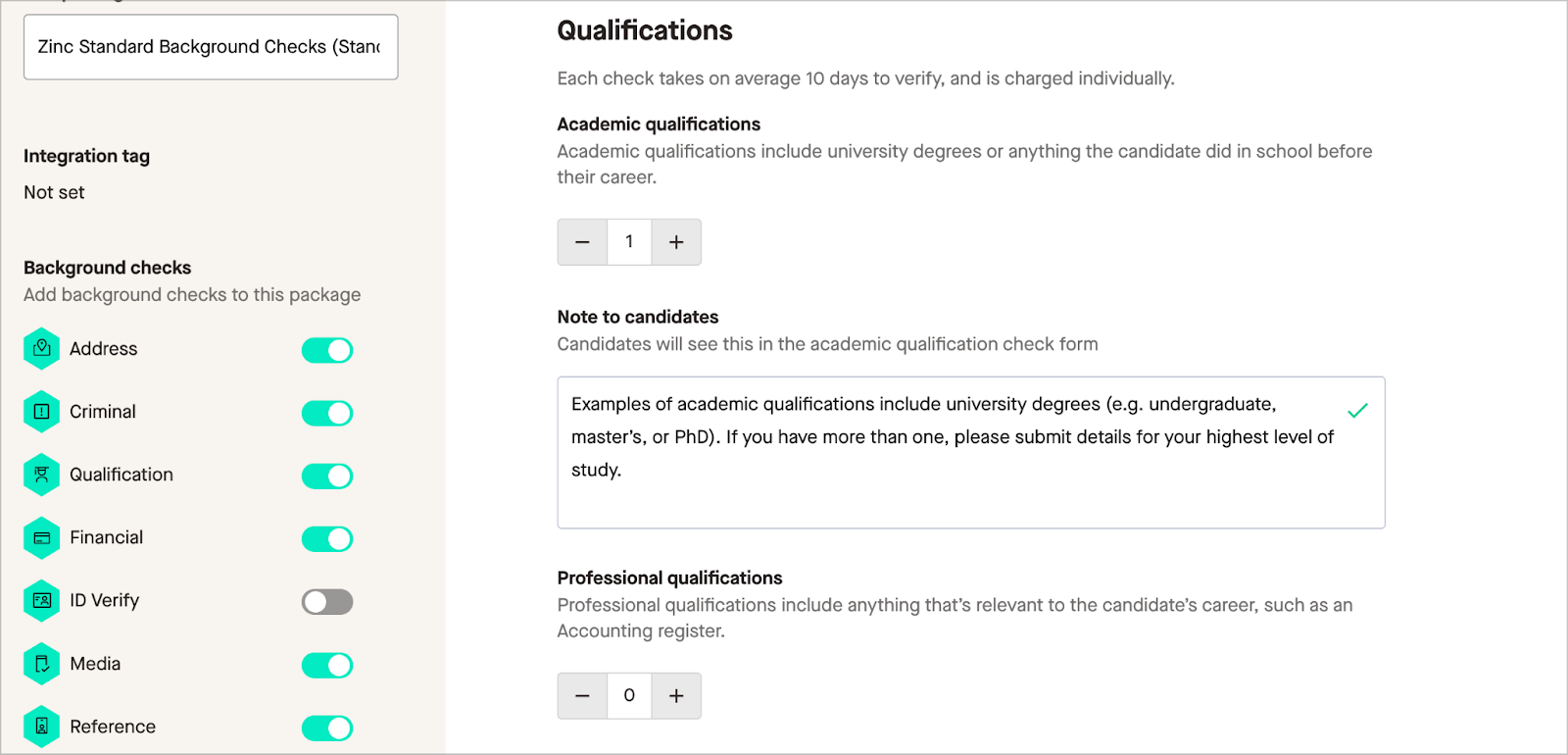
Task: Disable the Financial background check
Action: coord(326,538)
